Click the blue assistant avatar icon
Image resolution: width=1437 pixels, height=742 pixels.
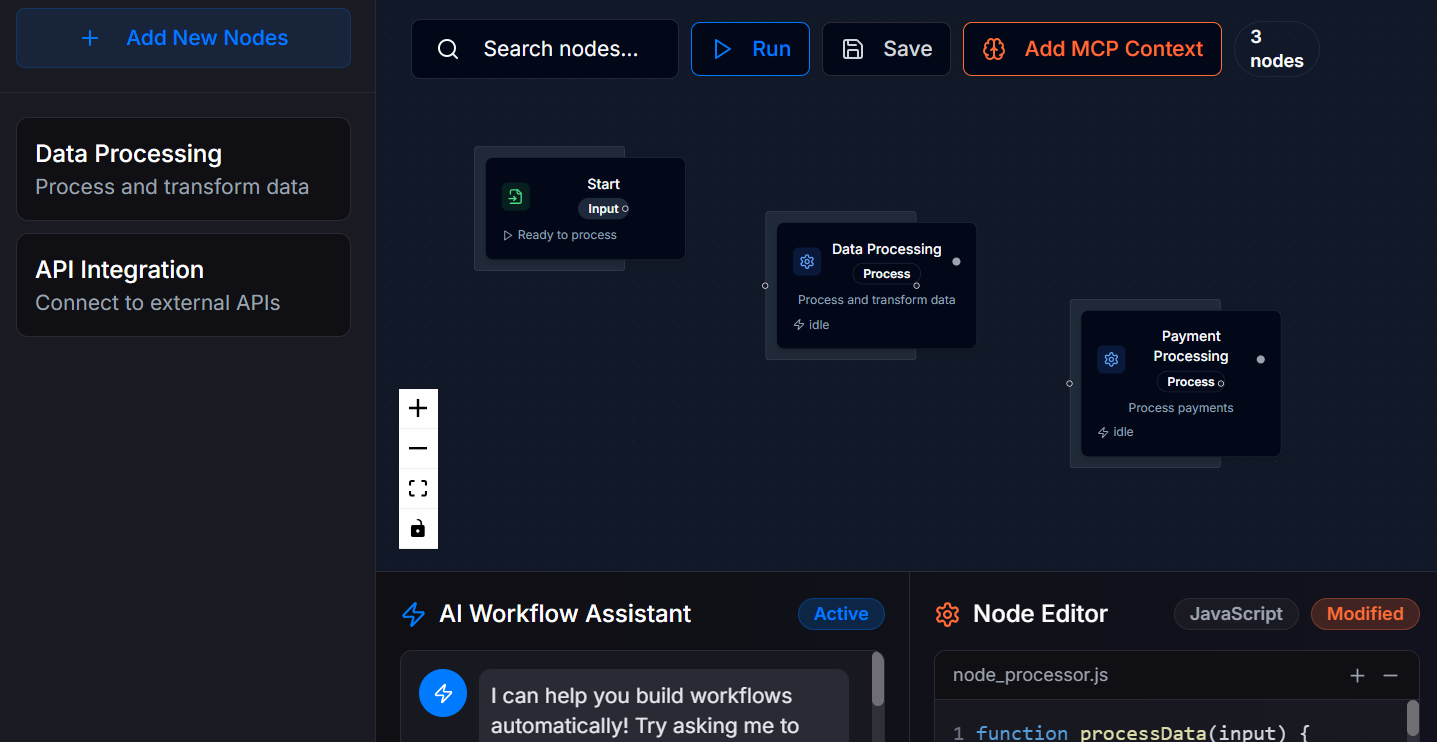pos(443,693)
